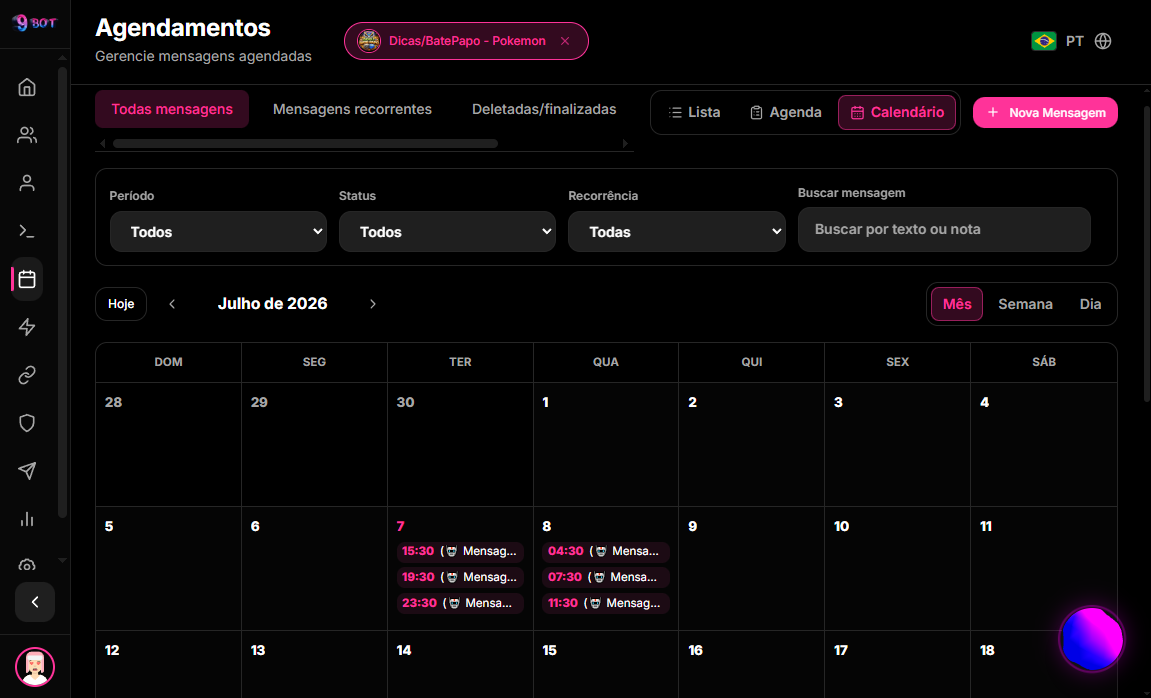The width and height of the screenshot is (1151, 698).
Task: Switch to the Mensagens recorrentes tab
Action: (x=352, y=109)
